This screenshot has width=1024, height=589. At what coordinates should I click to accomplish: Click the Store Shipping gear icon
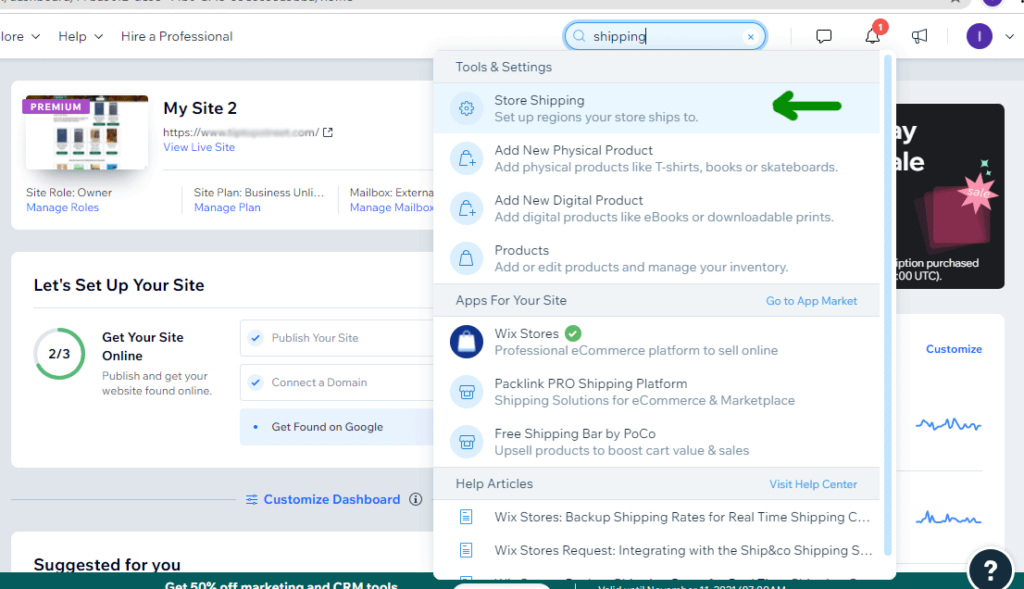(466, 108)
